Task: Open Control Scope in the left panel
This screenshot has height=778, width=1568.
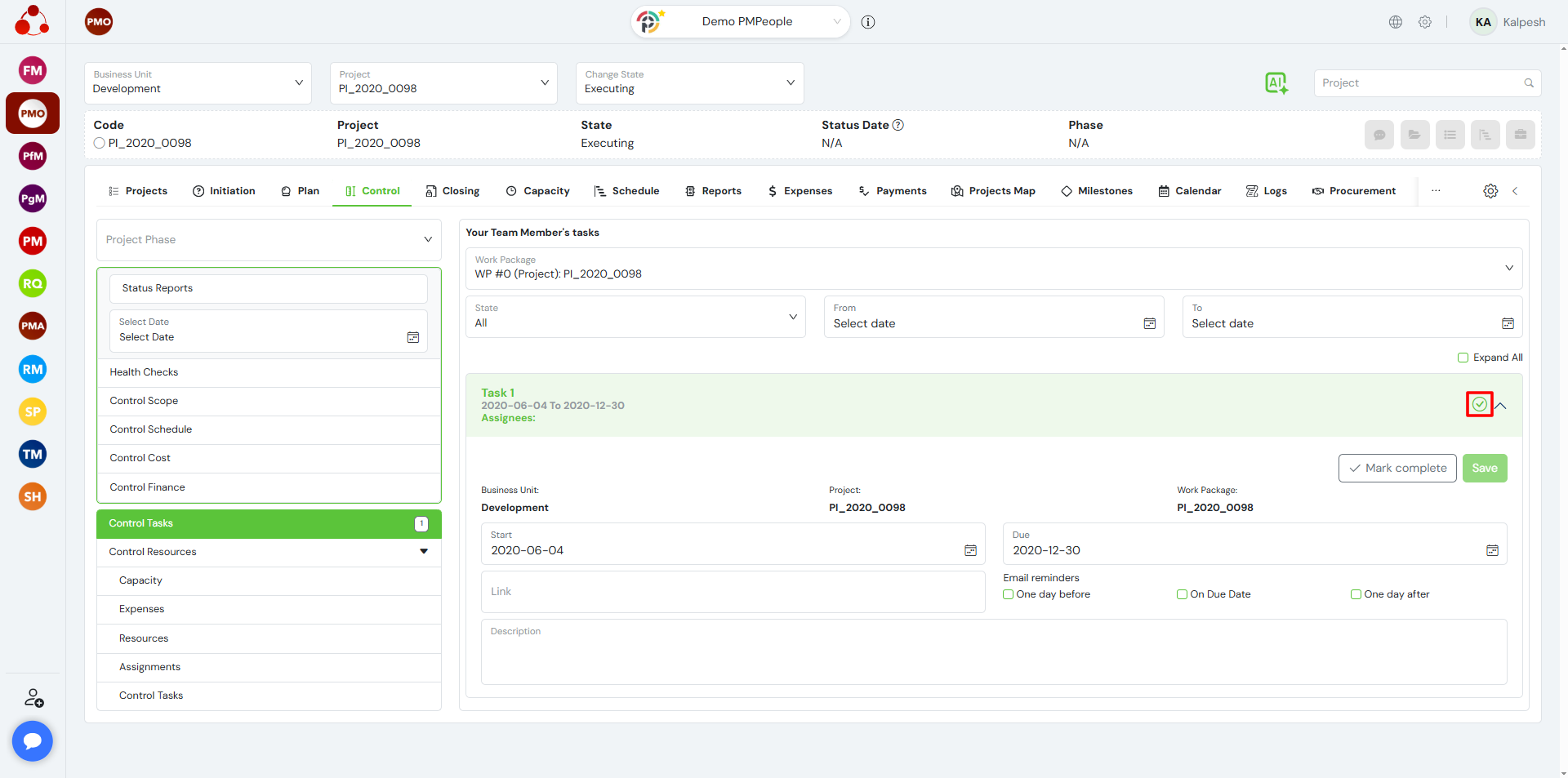Action: 269,401
